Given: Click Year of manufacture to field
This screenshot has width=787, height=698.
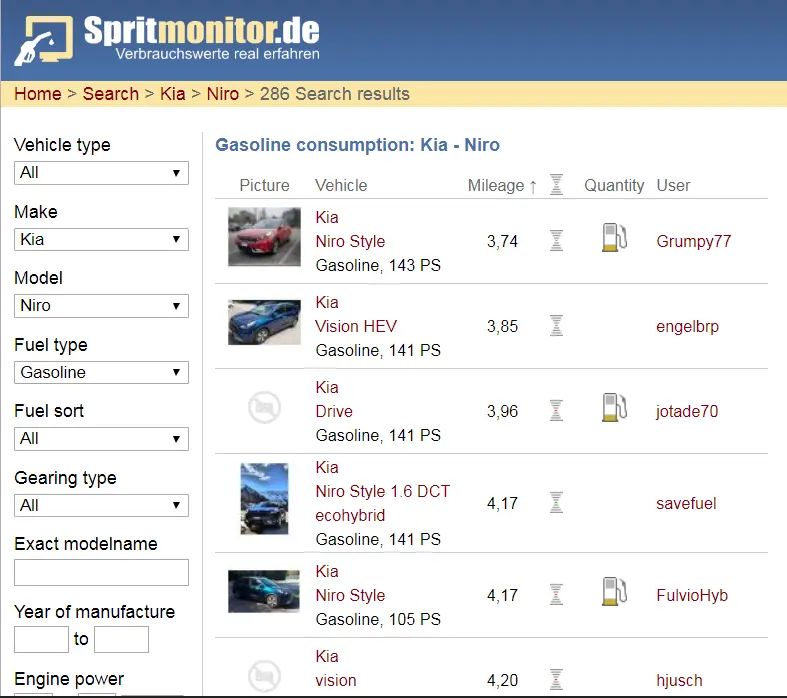Looking at the screenshot, I should point(121,639).
